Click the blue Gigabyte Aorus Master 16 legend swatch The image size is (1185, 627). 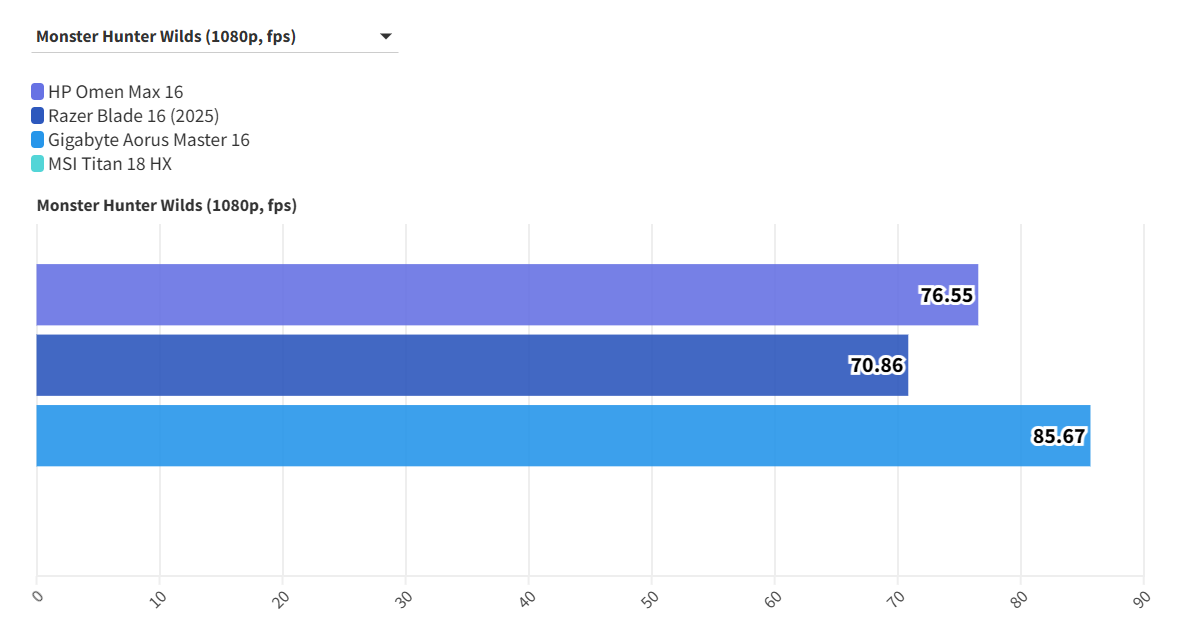click(37, 139)
